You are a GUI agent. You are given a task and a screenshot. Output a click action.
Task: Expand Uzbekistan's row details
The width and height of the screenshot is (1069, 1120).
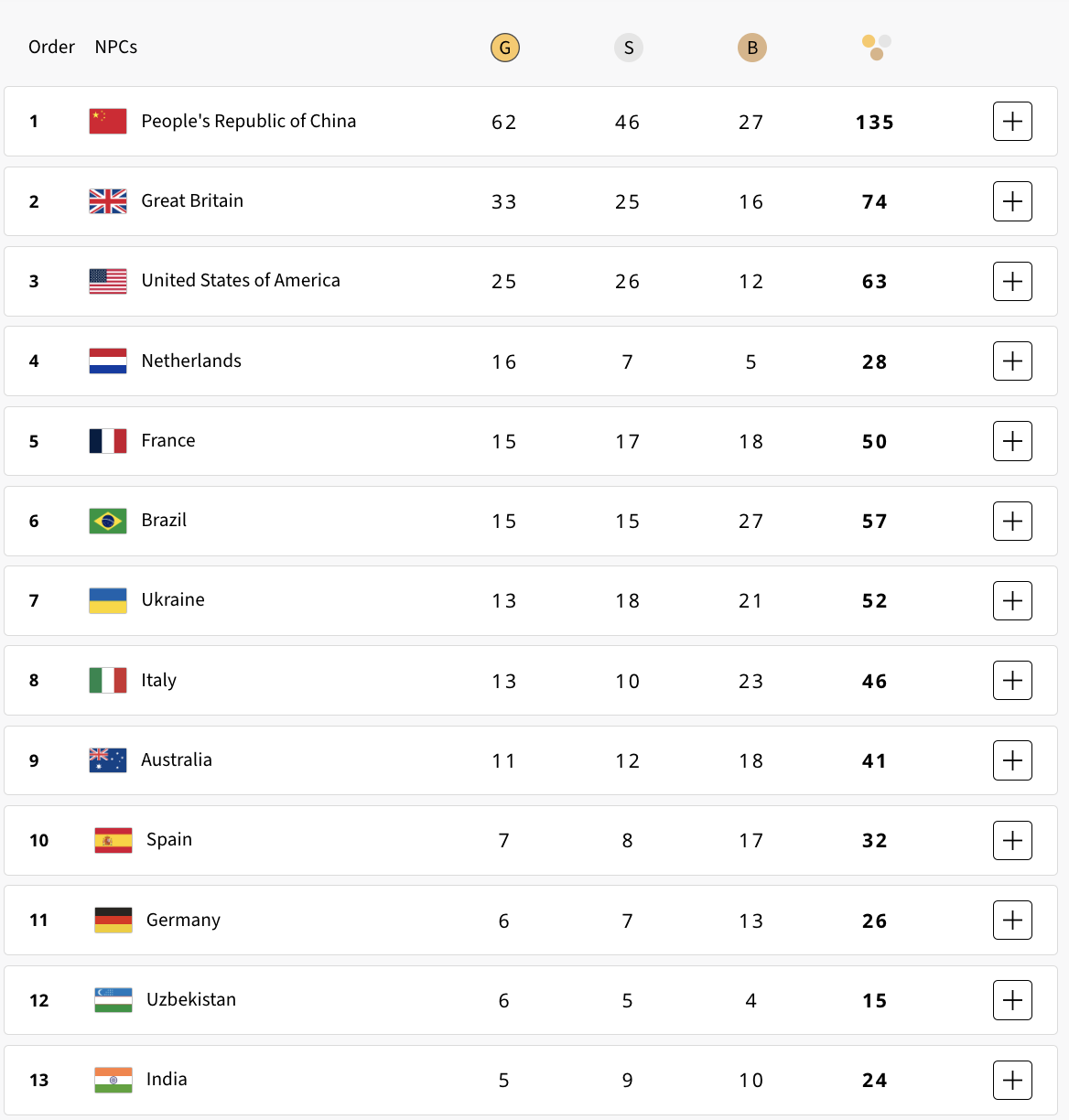[1012, 1000]
